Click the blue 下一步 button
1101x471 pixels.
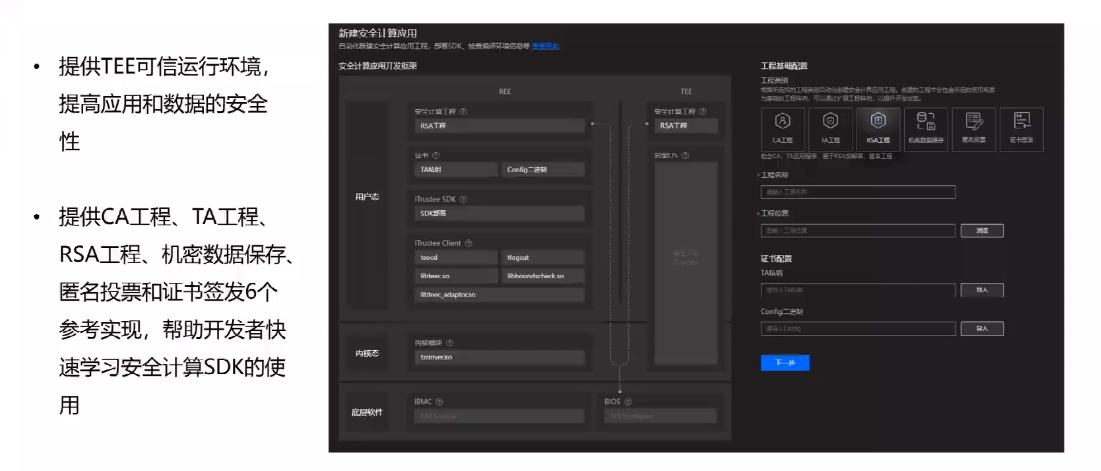coord(785,363)
